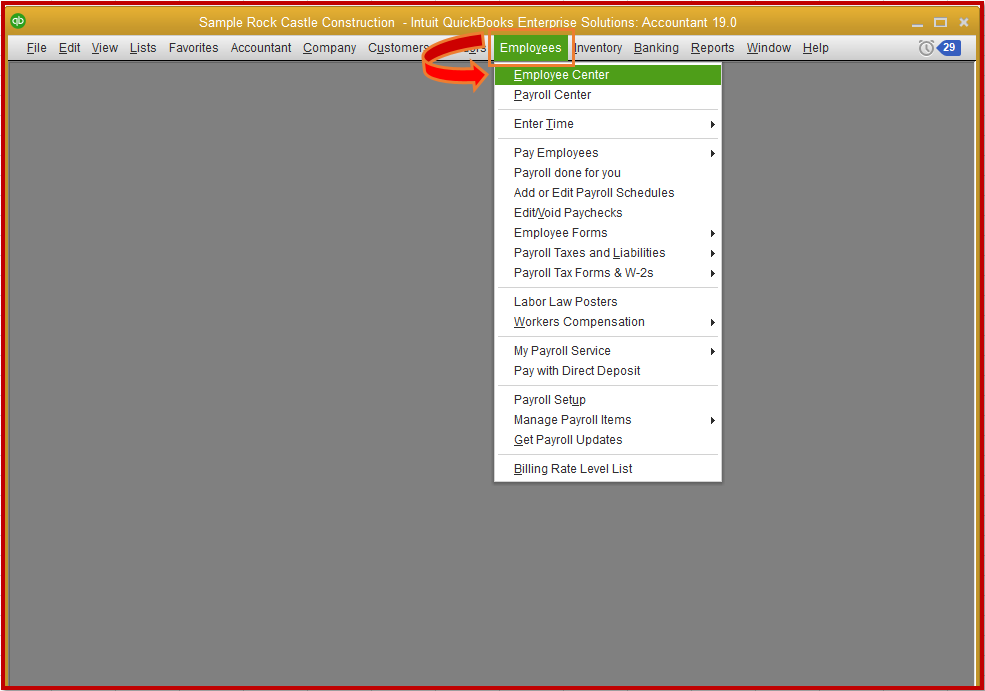Open the Banking menu
Screen dimensions: 985x691
[x=656, y=48]
